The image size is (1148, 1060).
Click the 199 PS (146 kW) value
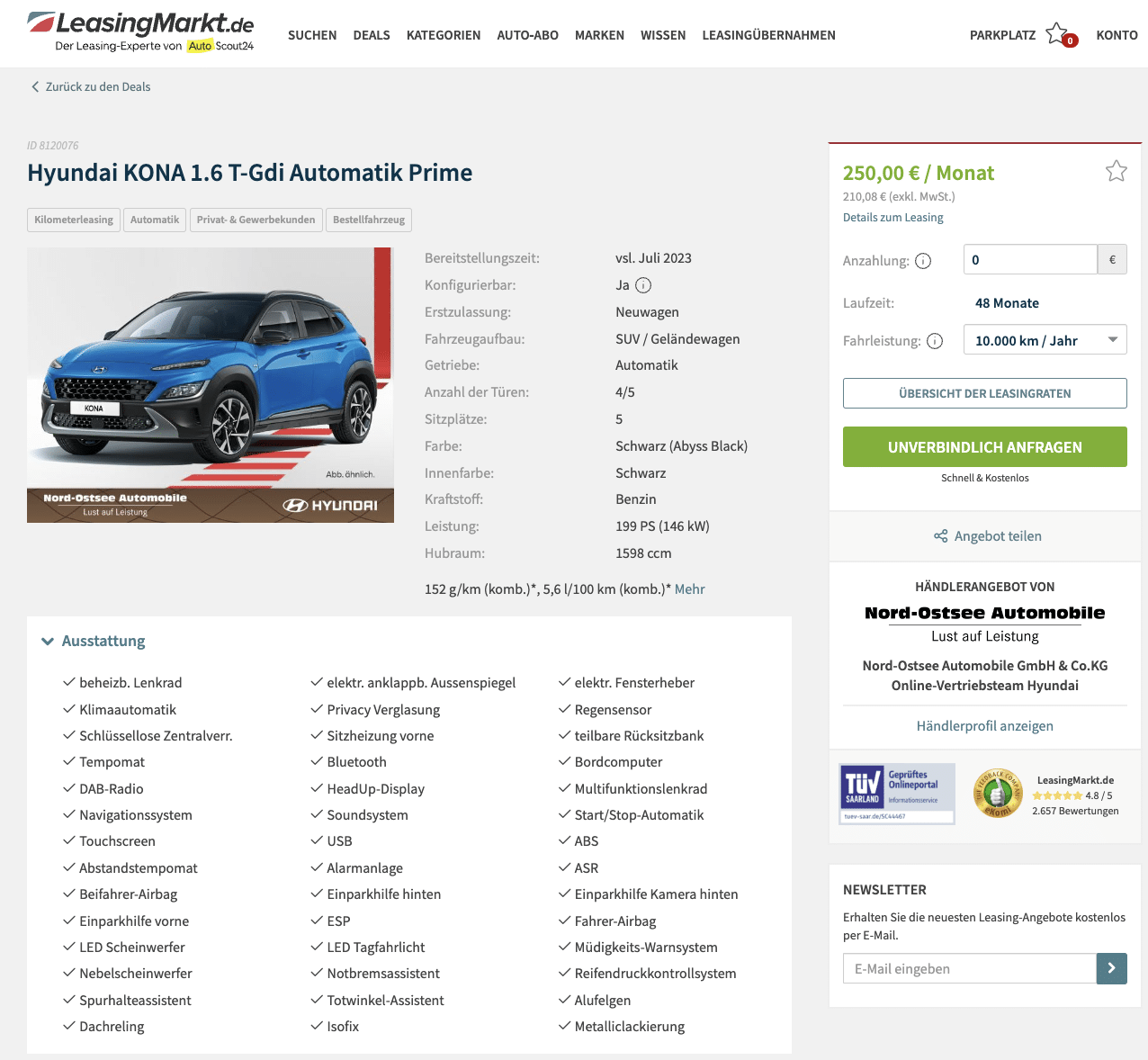(x=662, y=526)
